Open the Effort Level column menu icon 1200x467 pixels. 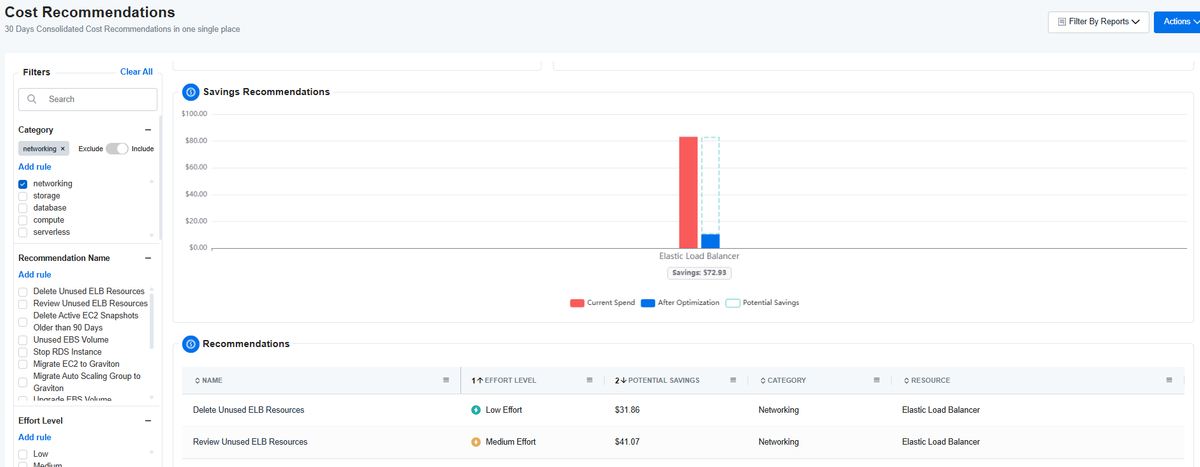click(x=590, y=380)
